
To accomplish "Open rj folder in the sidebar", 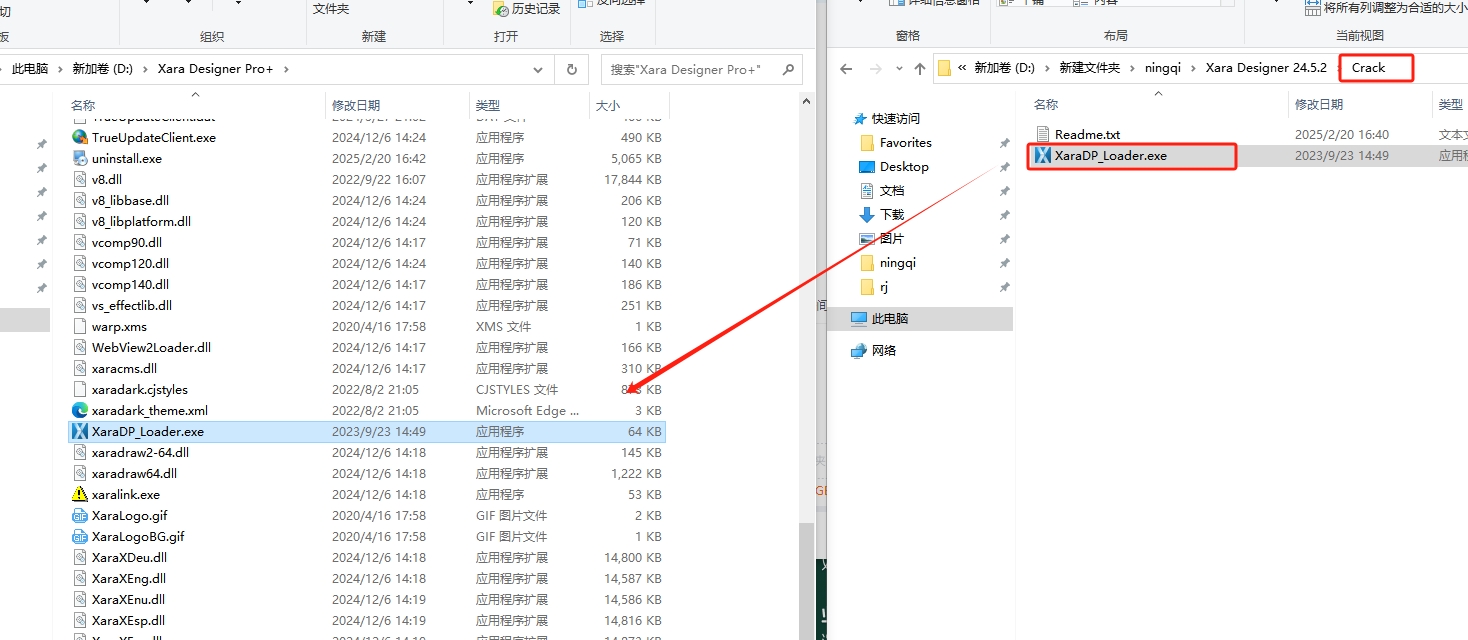I will [x=884, y=286].
